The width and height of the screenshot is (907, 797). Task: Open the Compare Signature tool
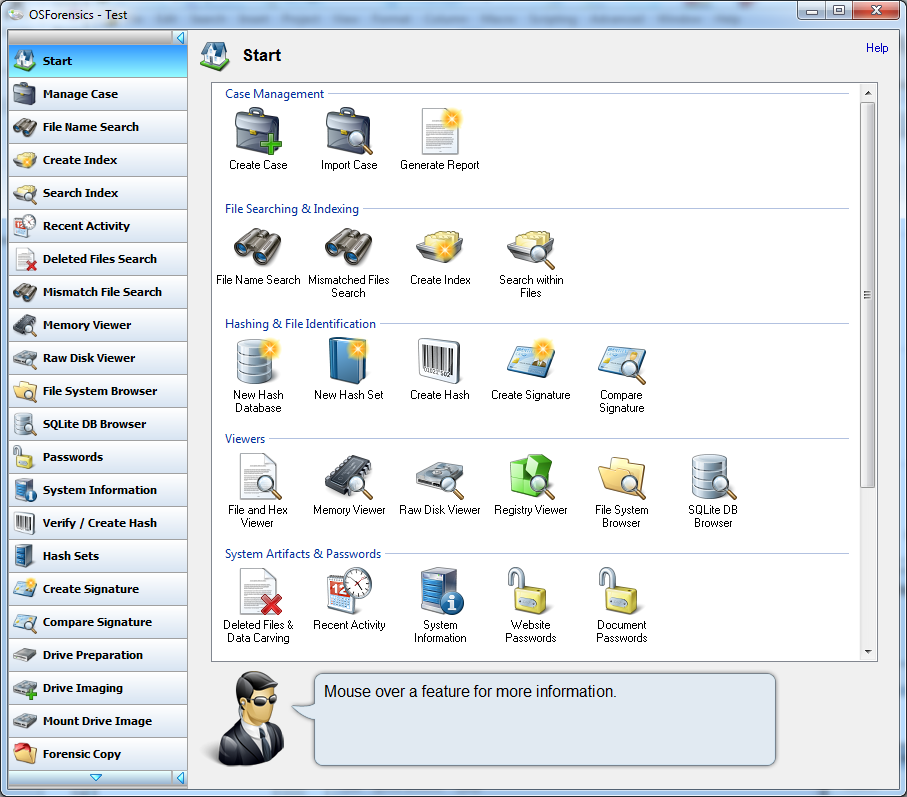point(621,363)
